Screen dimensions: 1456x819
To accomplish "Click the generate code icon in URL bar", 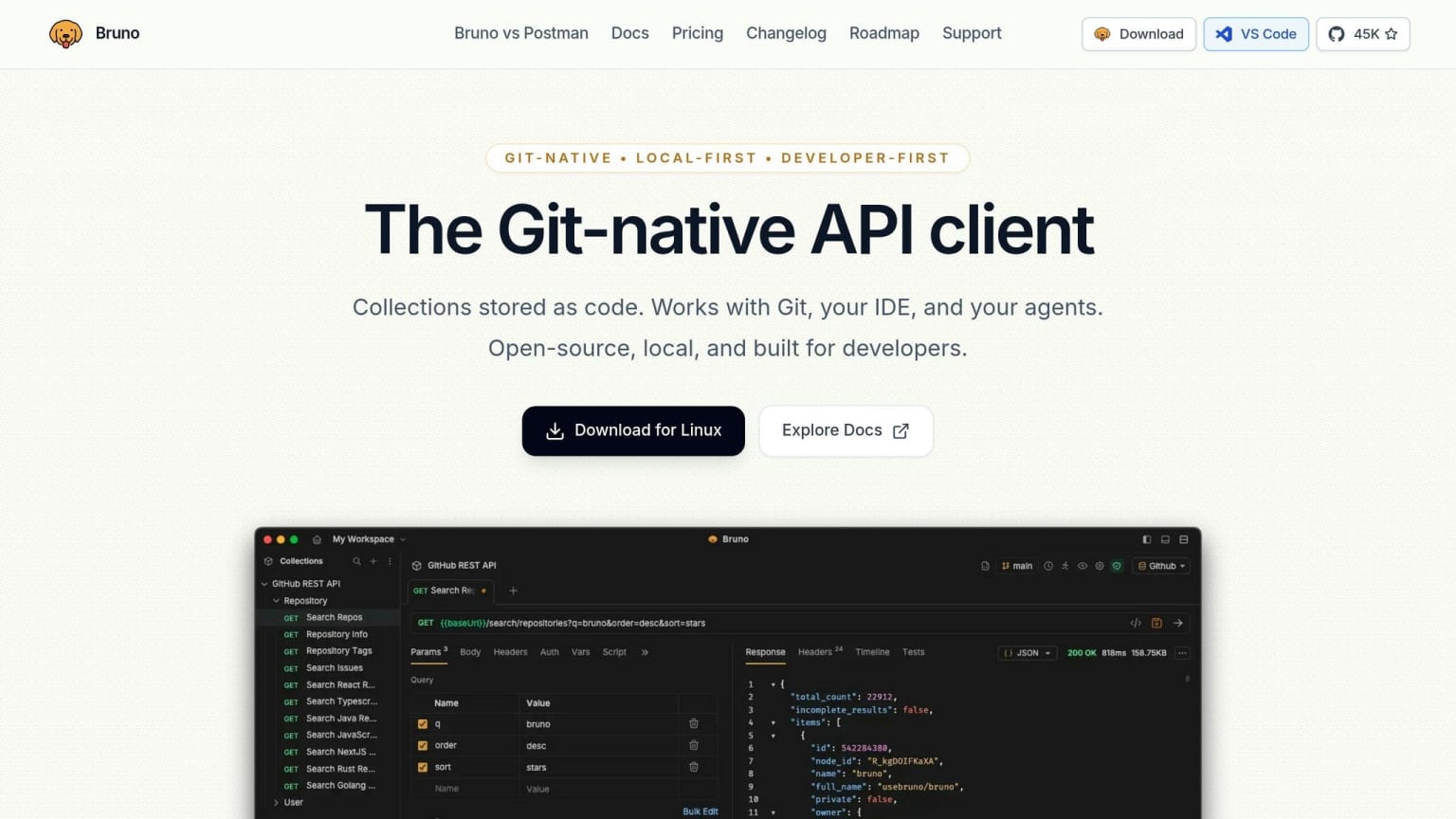I will (1136, 623).
